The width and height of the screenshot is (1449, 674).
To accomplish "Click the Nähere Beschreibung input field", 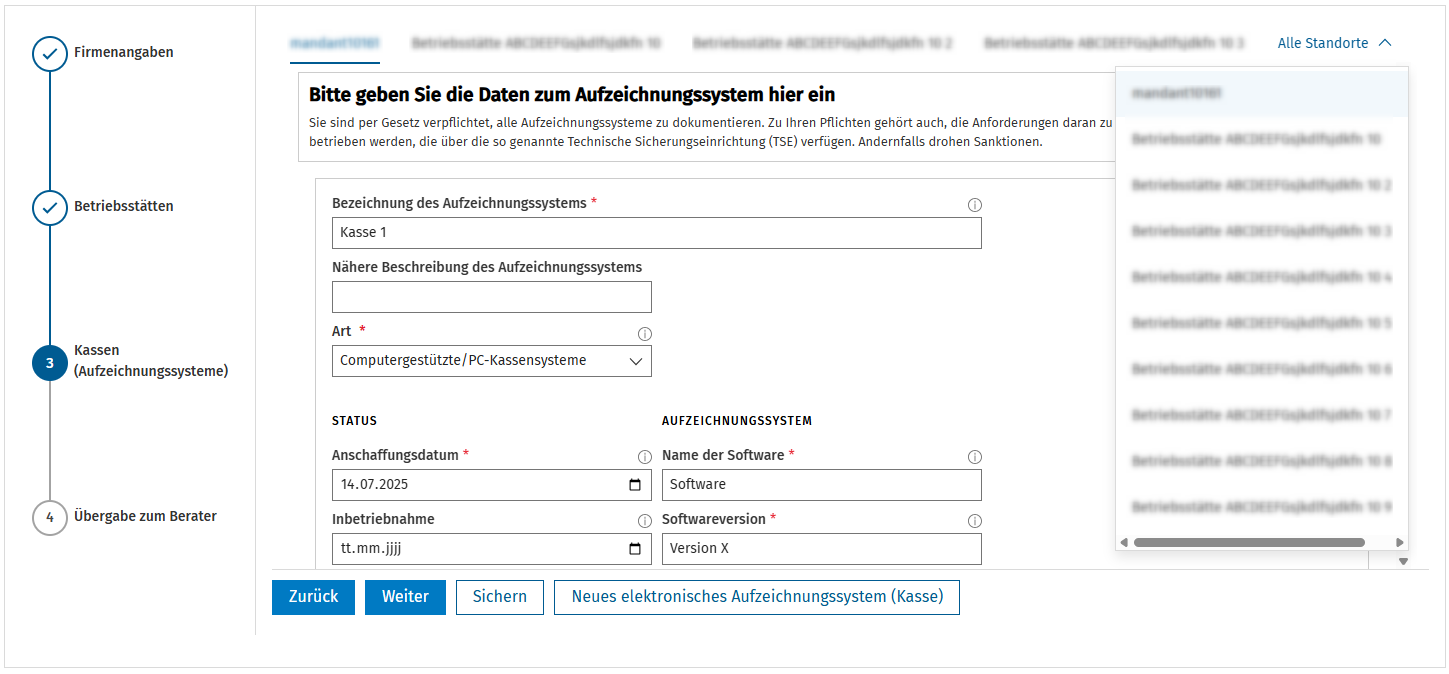I will click(492, 297).
